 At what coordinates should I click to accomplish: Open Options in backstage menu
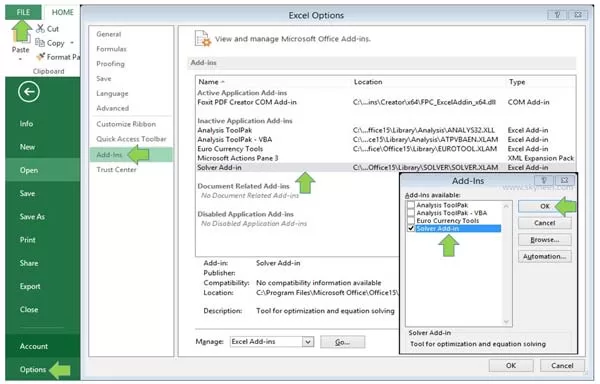coord(42,369)
